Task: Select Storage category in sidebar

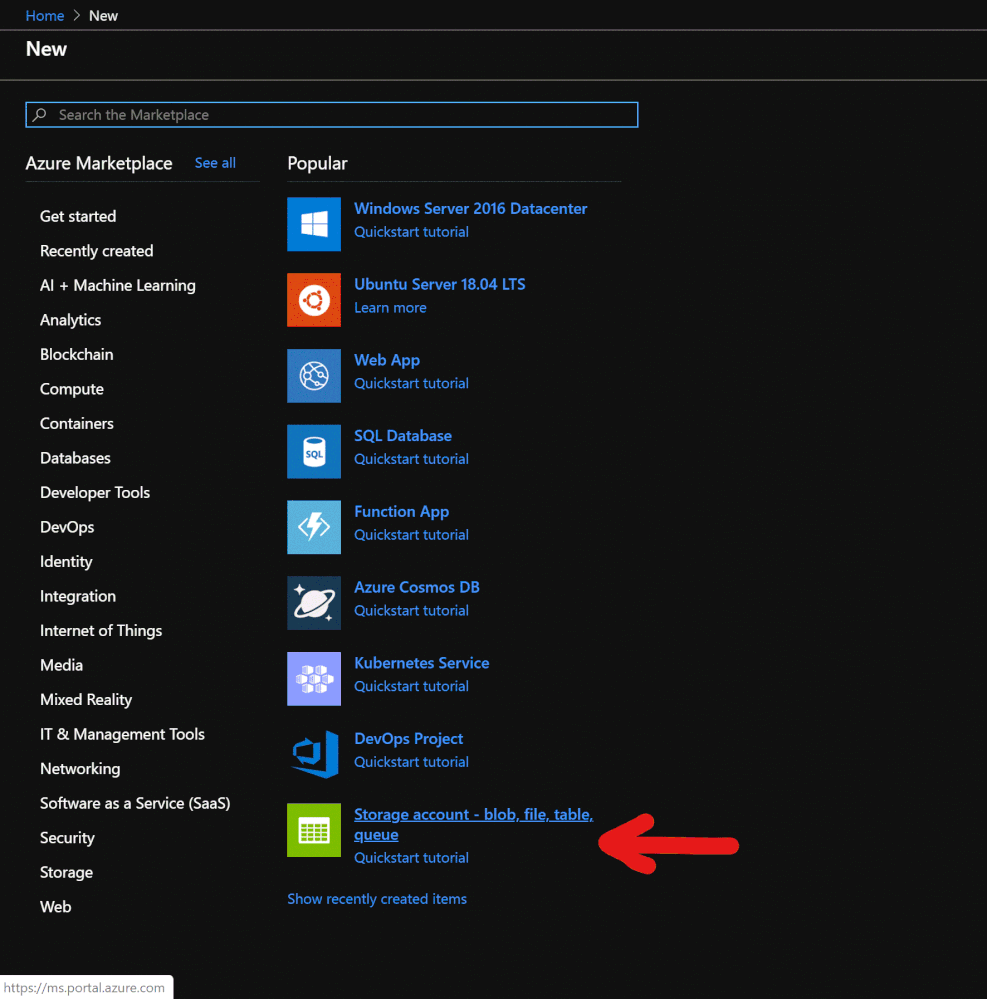Action: click(x=66, y=872)
